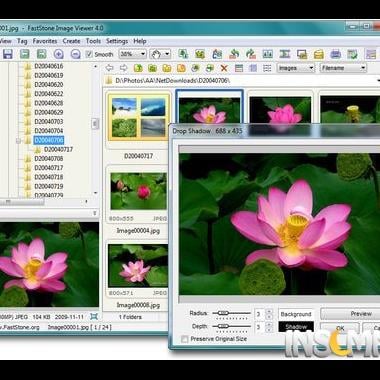The image size is (380, 380).
Task: Click the 1 Folders status text
Action: click(x=130, y=317)
